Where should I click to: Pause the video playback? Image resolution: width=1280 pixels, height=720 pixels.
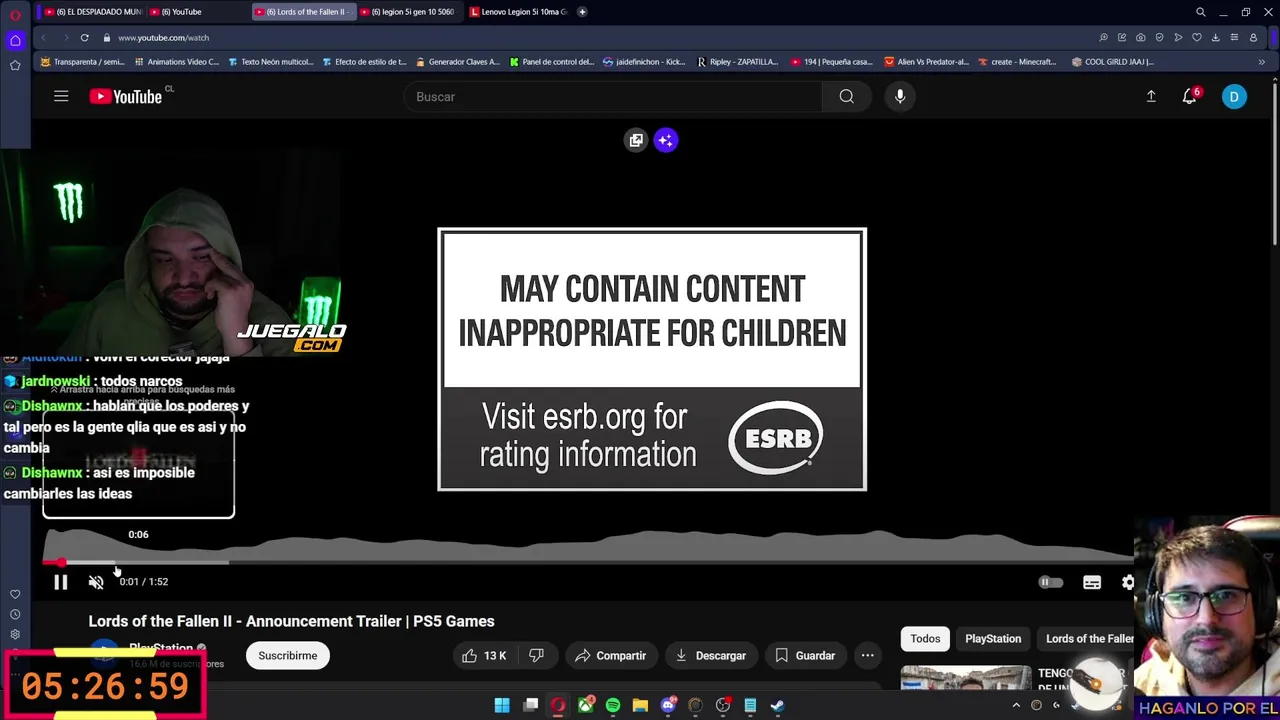tap(60, 582)
